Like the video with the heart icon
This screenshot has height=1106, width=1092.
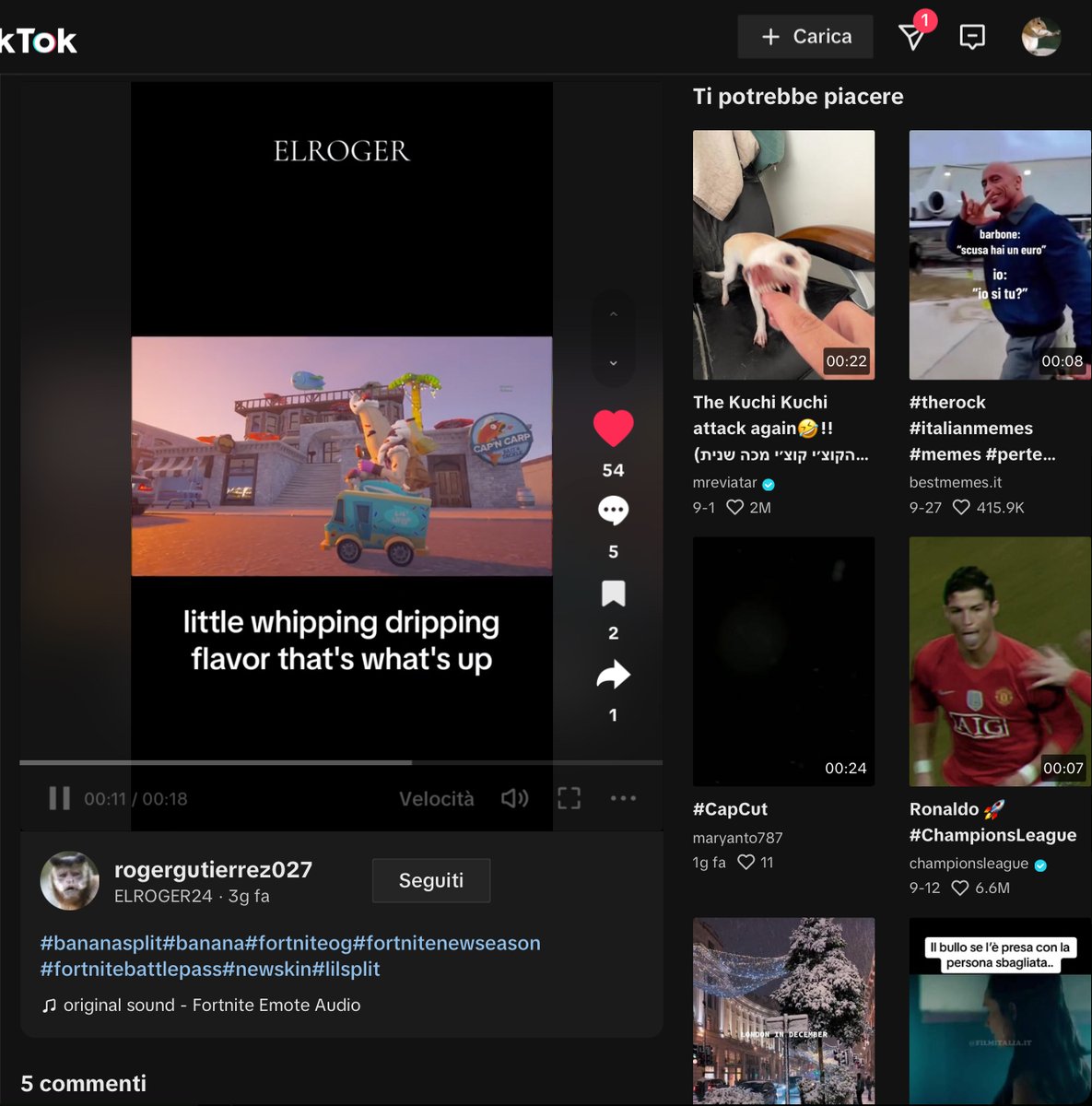(614, 428)
